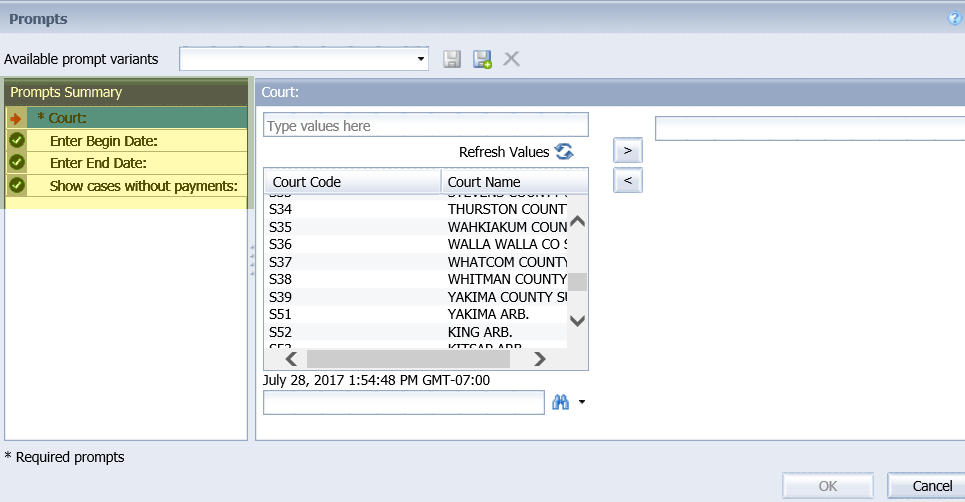Viewport: 965px width, 502px height.
Task: Select court code S39
Action: [281, 297]
